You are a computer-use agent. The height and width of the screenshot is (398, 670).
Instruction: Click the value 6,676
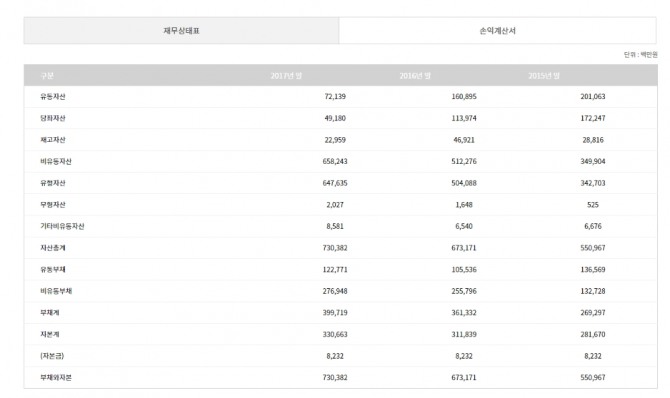pos(593,226)
